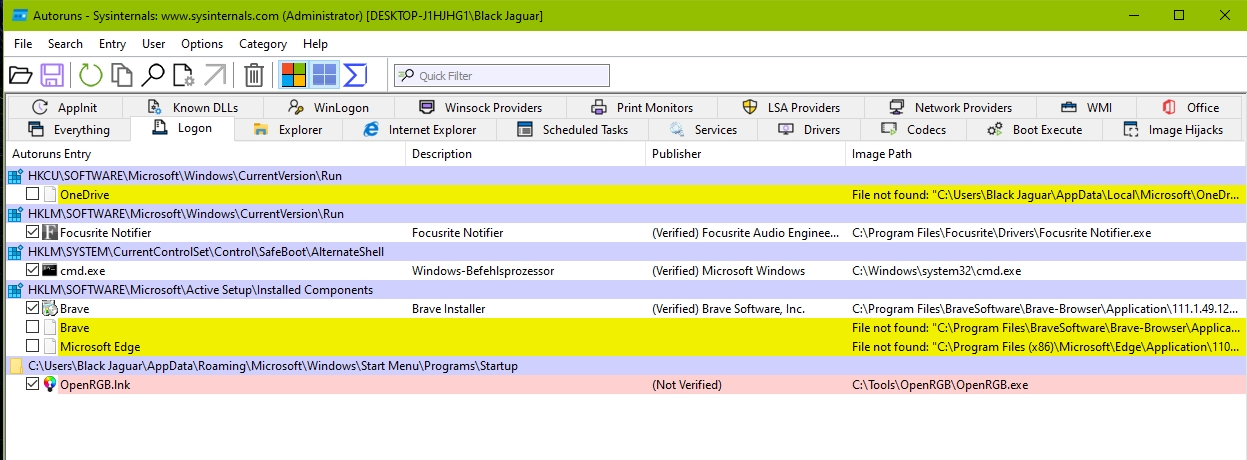Image resolution: width=1247 pixels, height=460 pixels.
Task: Sort by Description column header
Action: (527, 154)
